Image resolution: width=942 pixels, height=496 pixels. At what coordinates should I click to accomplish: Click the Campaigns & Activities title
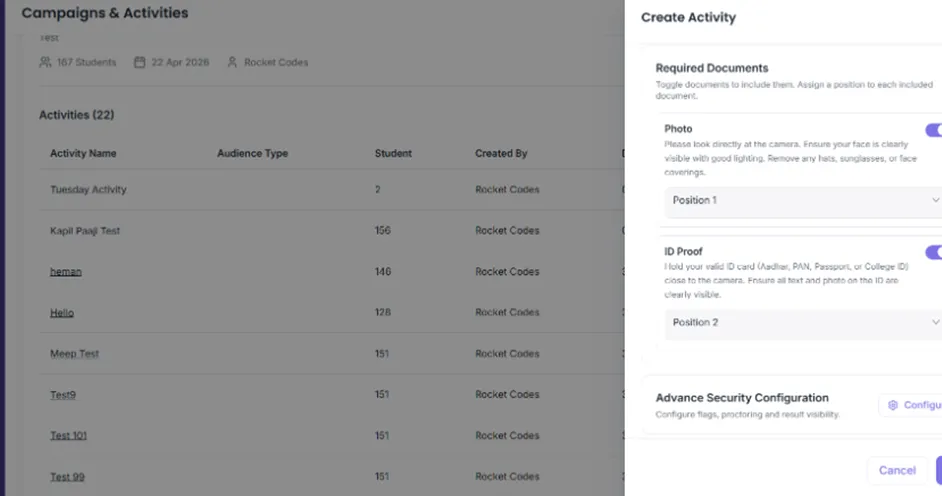pyautogui.click(x=105, y=13)
